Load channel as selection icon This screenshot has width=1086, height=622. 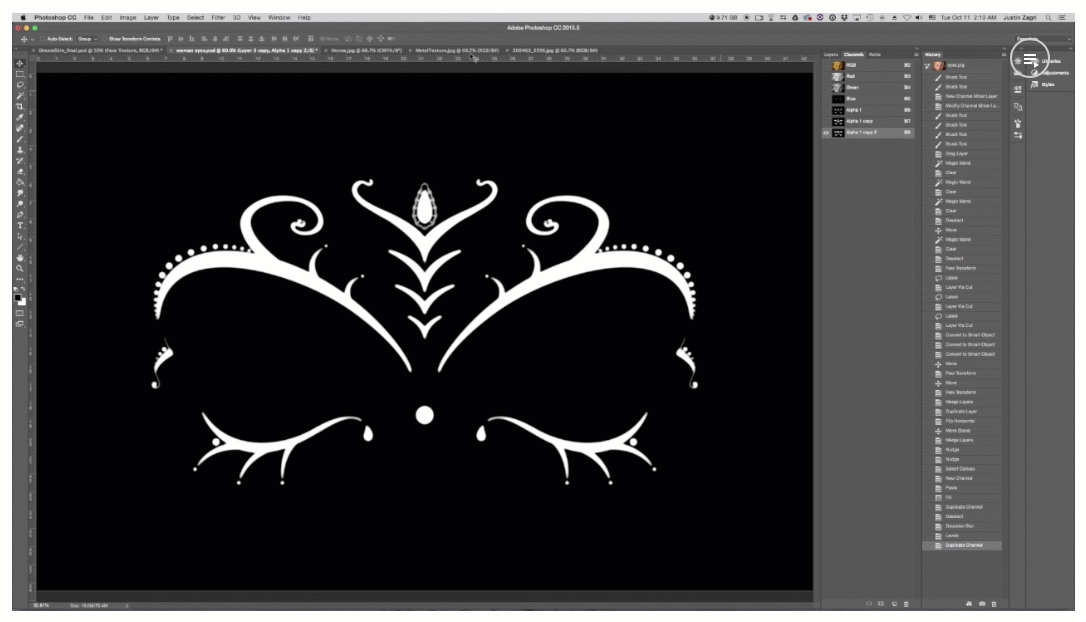(869, 604)
